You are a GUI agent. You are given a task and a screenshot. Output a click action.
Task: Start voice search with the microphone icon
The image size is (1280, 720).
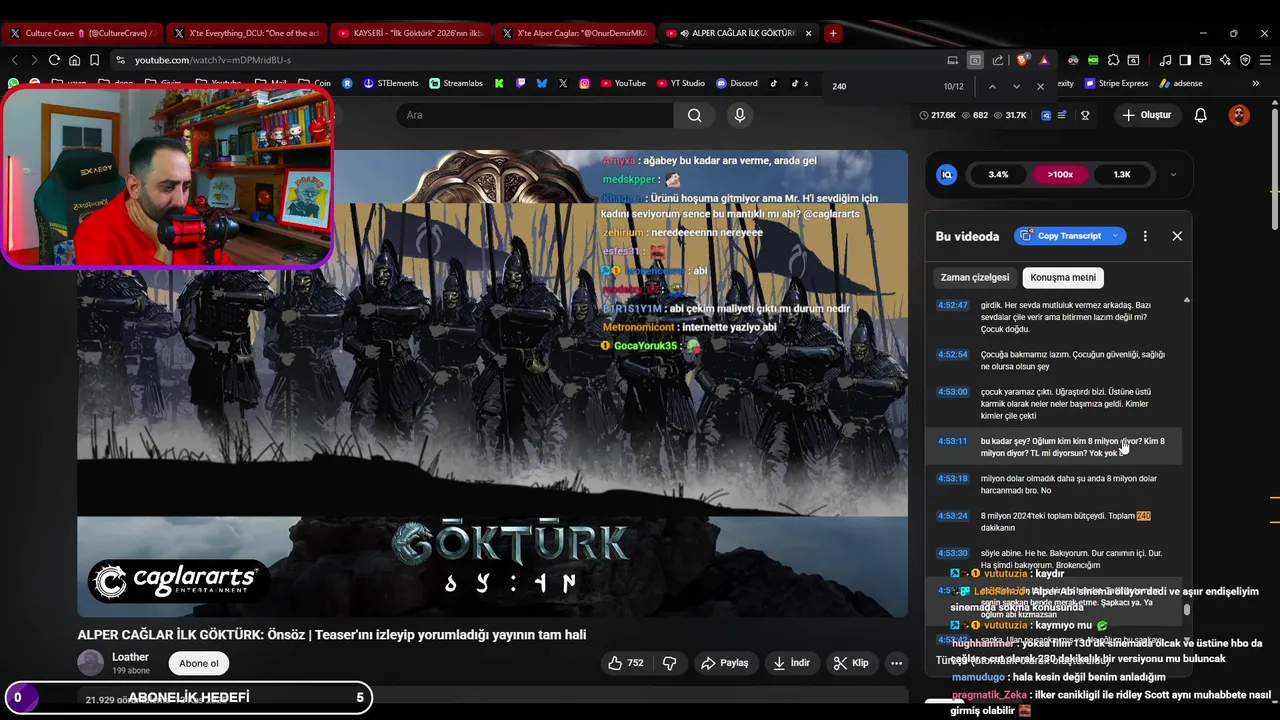click(740, 115)
